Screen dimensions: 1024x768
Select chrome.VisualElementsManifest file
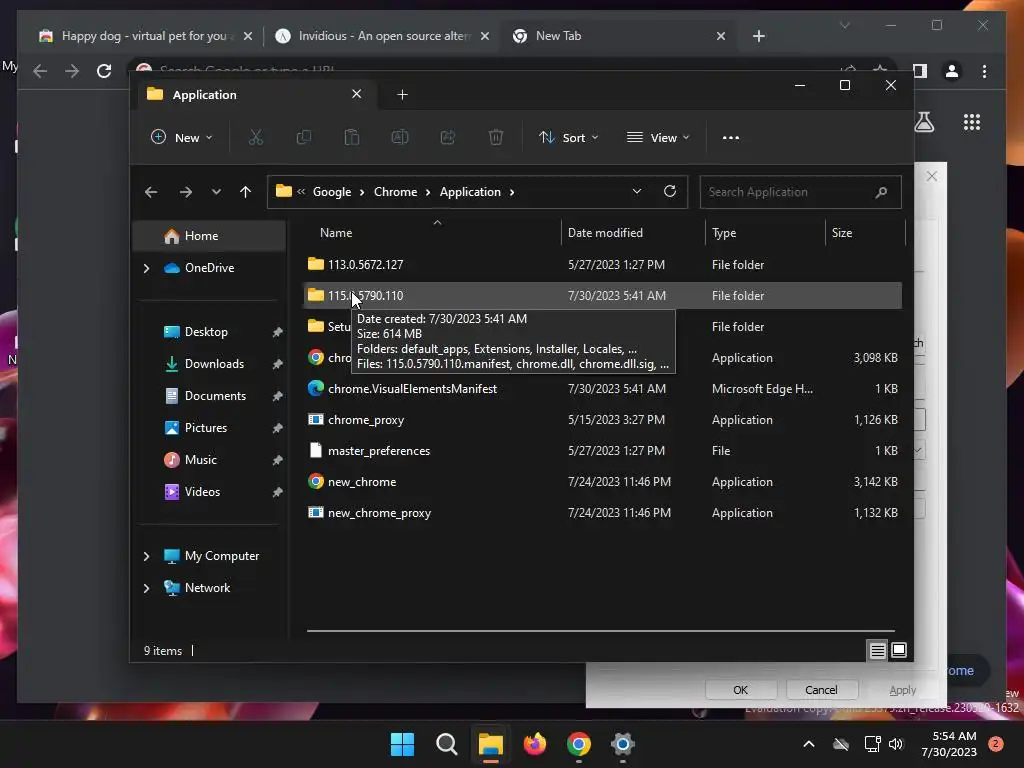[x=603, y=389]
